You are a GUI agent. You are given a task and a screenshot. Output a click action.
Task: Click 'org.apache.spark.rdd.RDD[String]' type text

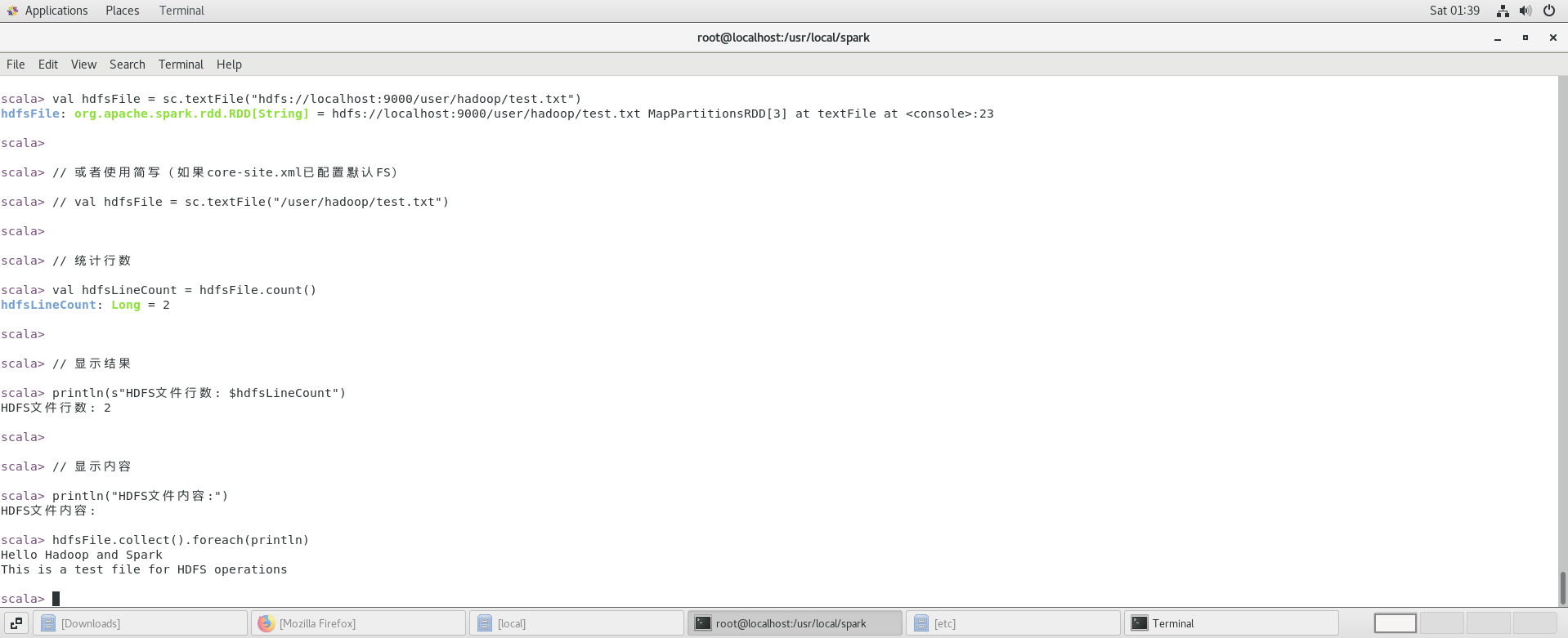pyautogui.click(x=191, y=114)
